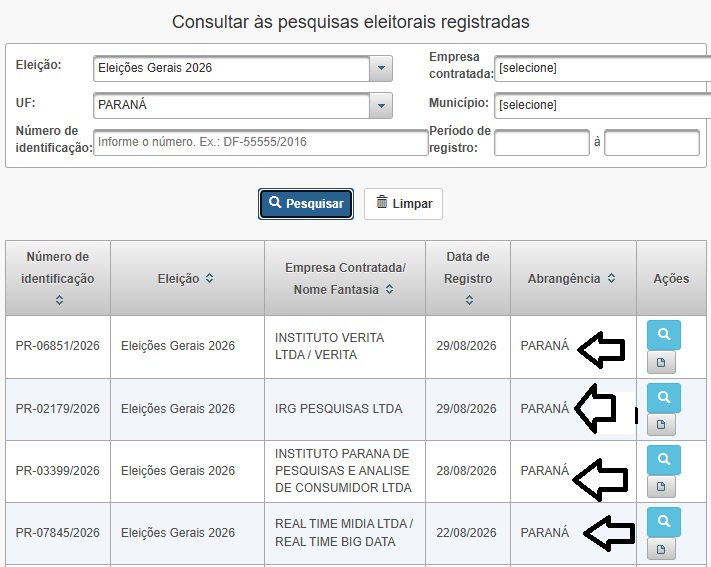
Task: Expand the Eleição dropdown arrow
Action: [x=381, y=68]
